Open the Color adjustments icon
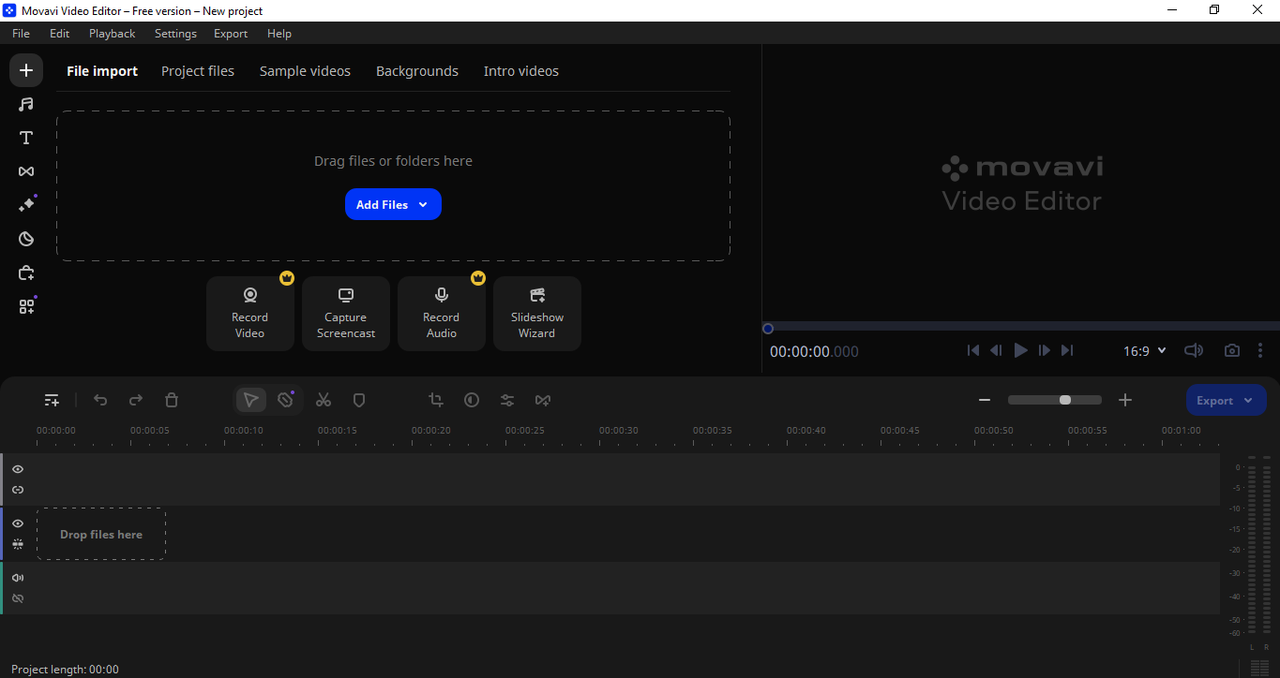 pos(472,400)
